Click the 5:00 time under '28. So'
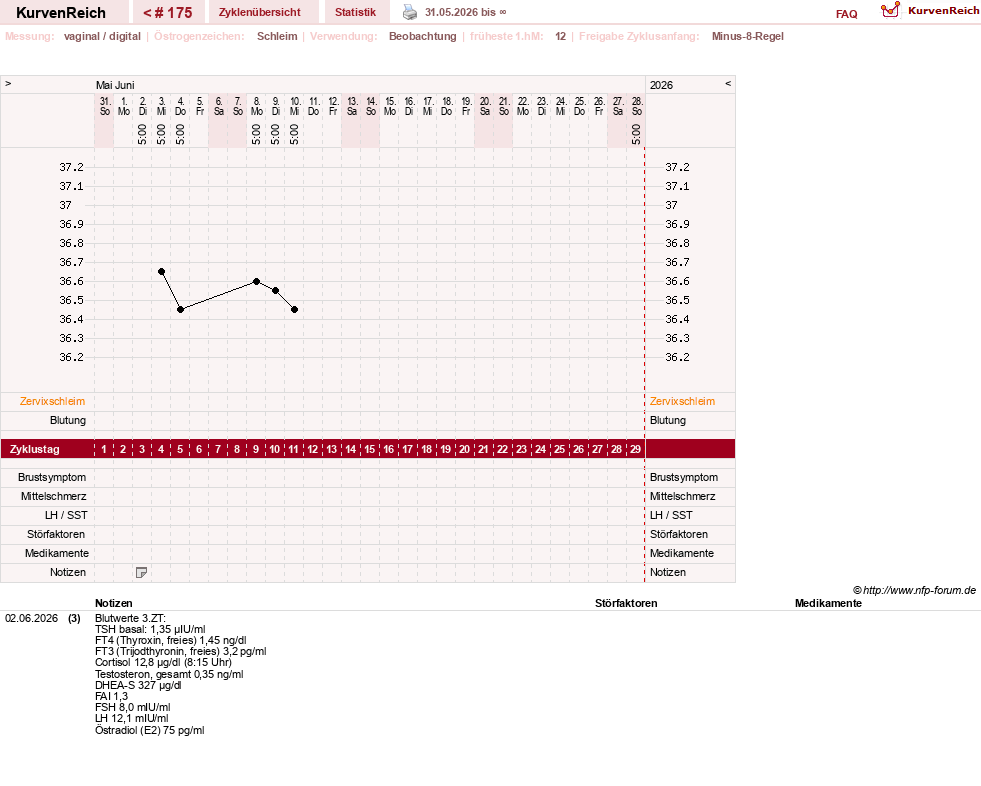This screenshot has height=786, width=981. [x=636, y=134]
